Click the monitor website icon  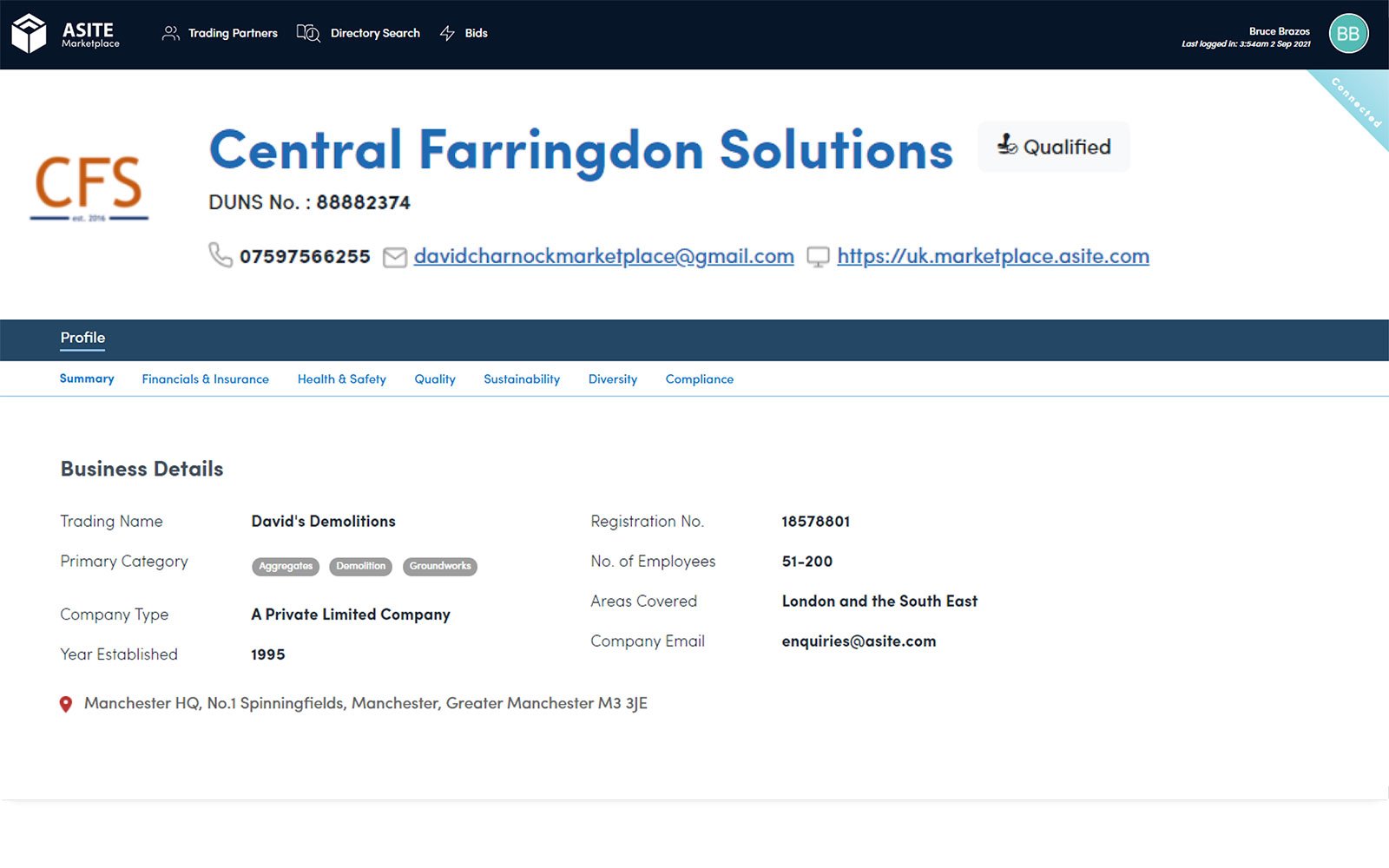[x=818, y=258]
